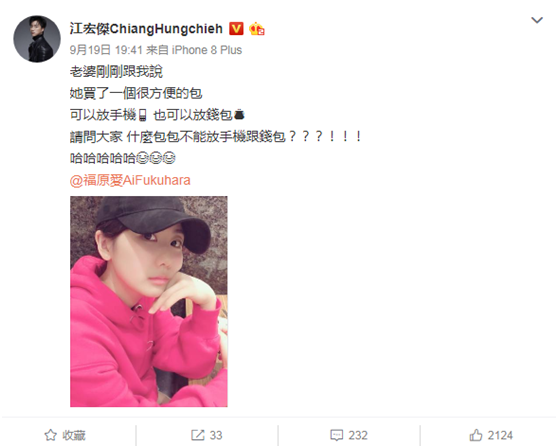Click the iPhone 8 Plus source link

coord(207,50)
